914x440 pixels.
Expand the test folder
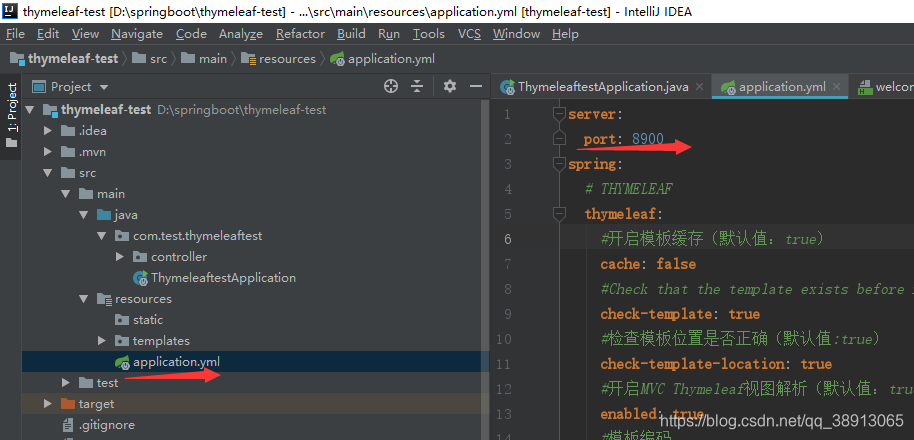coord(66,382)
